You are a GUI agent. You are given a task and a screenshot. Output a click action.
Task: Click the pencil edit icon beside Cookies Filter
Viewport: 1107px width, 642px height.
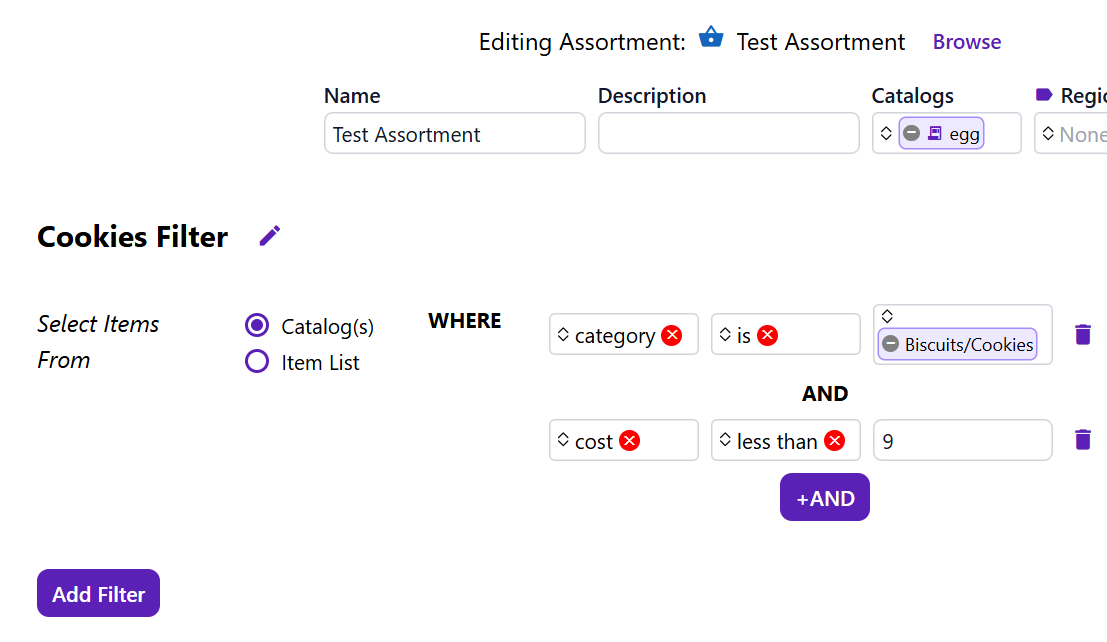[x=270, y=236]
